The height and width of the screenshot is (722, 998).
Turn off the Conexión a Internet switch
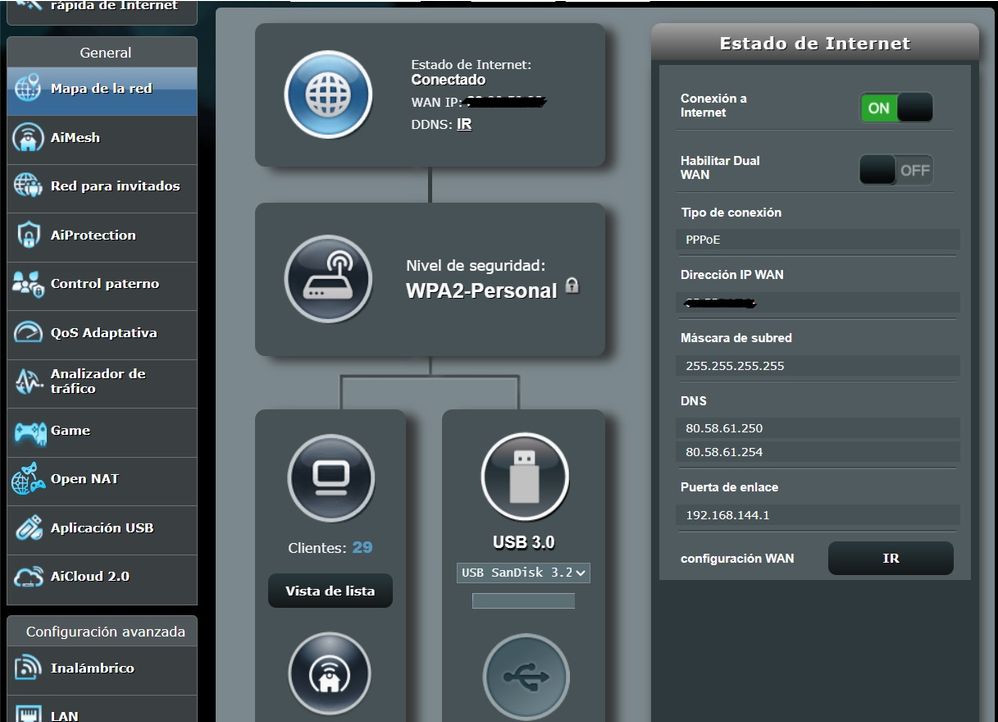pyautogui.click(x=896, y=108)
